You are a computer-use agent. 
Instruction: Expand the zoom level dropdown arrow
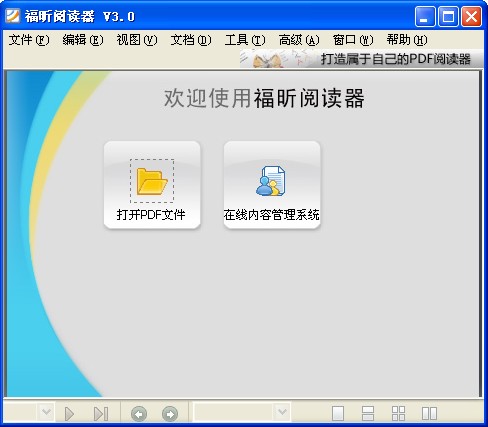[282, 412]
